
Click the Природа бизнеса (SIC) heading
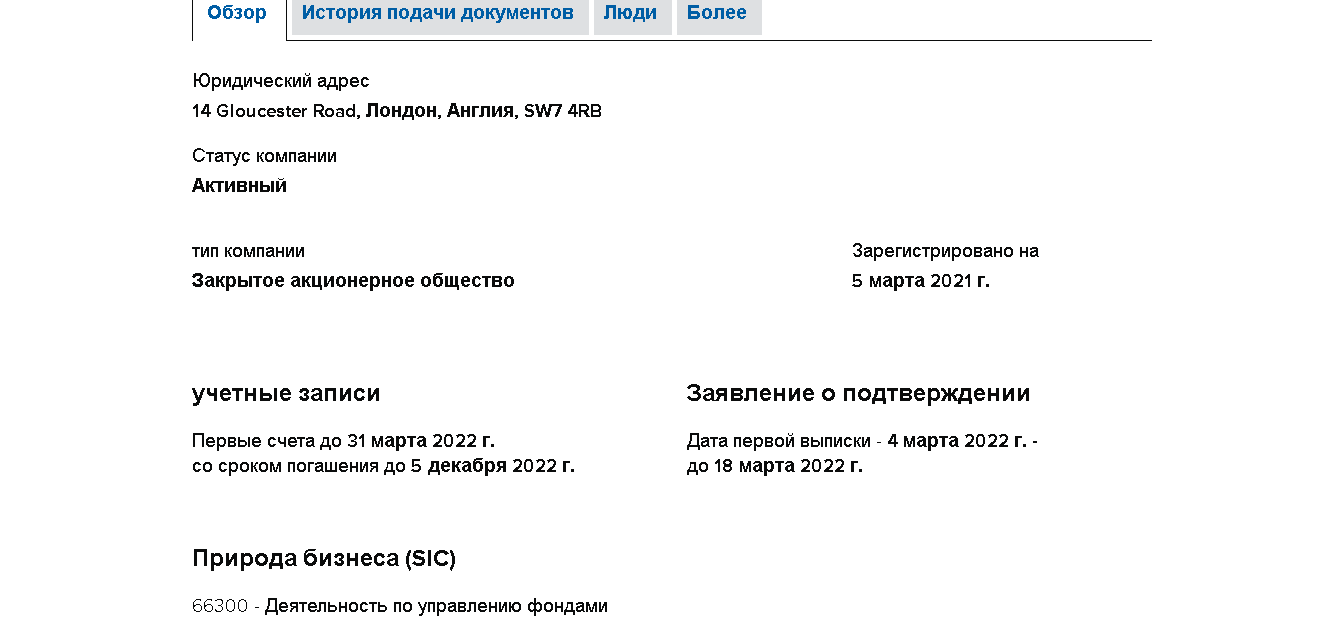tap(324, 559)
